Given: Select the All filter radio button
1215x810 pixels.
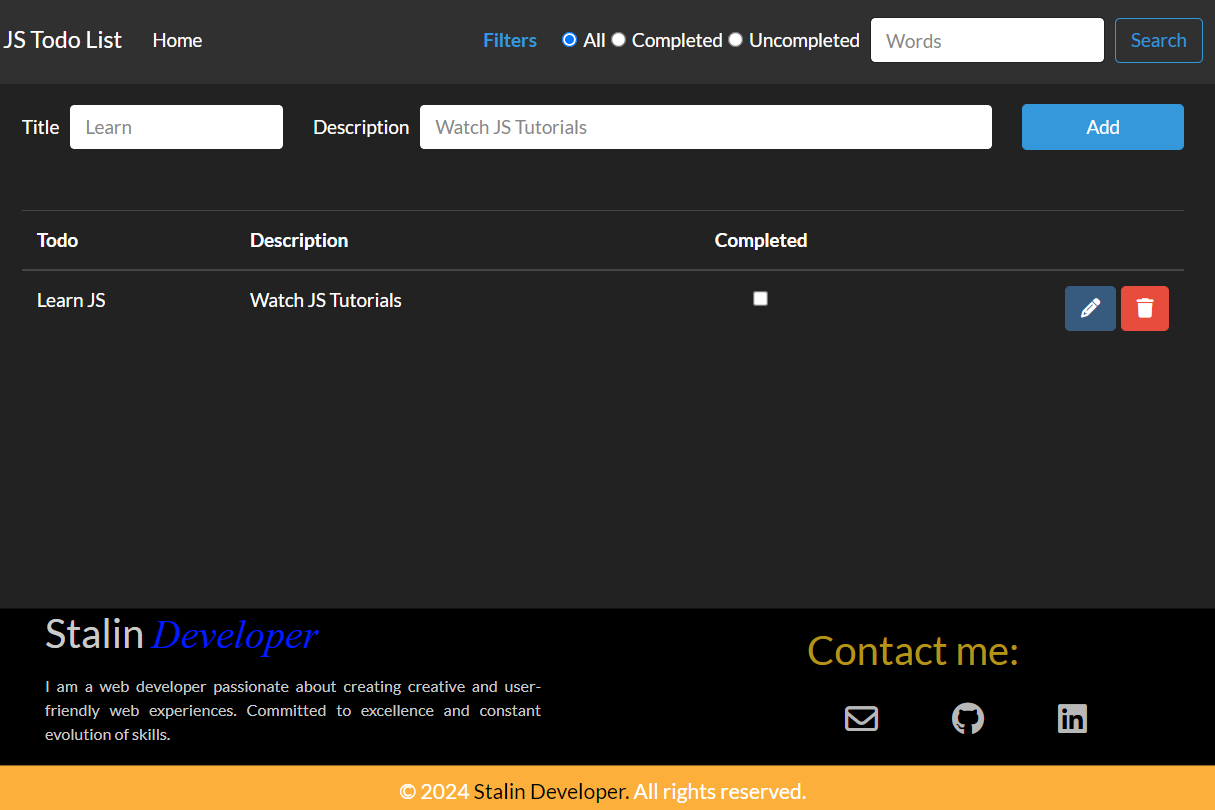Looking at the screenshot, I should 570,40.
